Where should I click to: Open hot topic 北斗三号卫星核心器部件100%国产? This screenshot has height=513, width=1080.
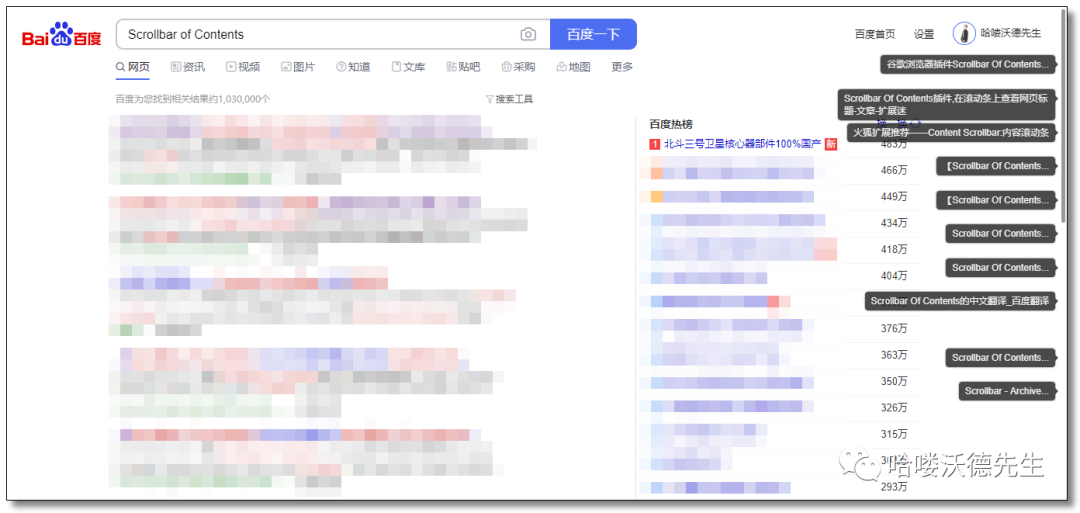pos(742,144)
